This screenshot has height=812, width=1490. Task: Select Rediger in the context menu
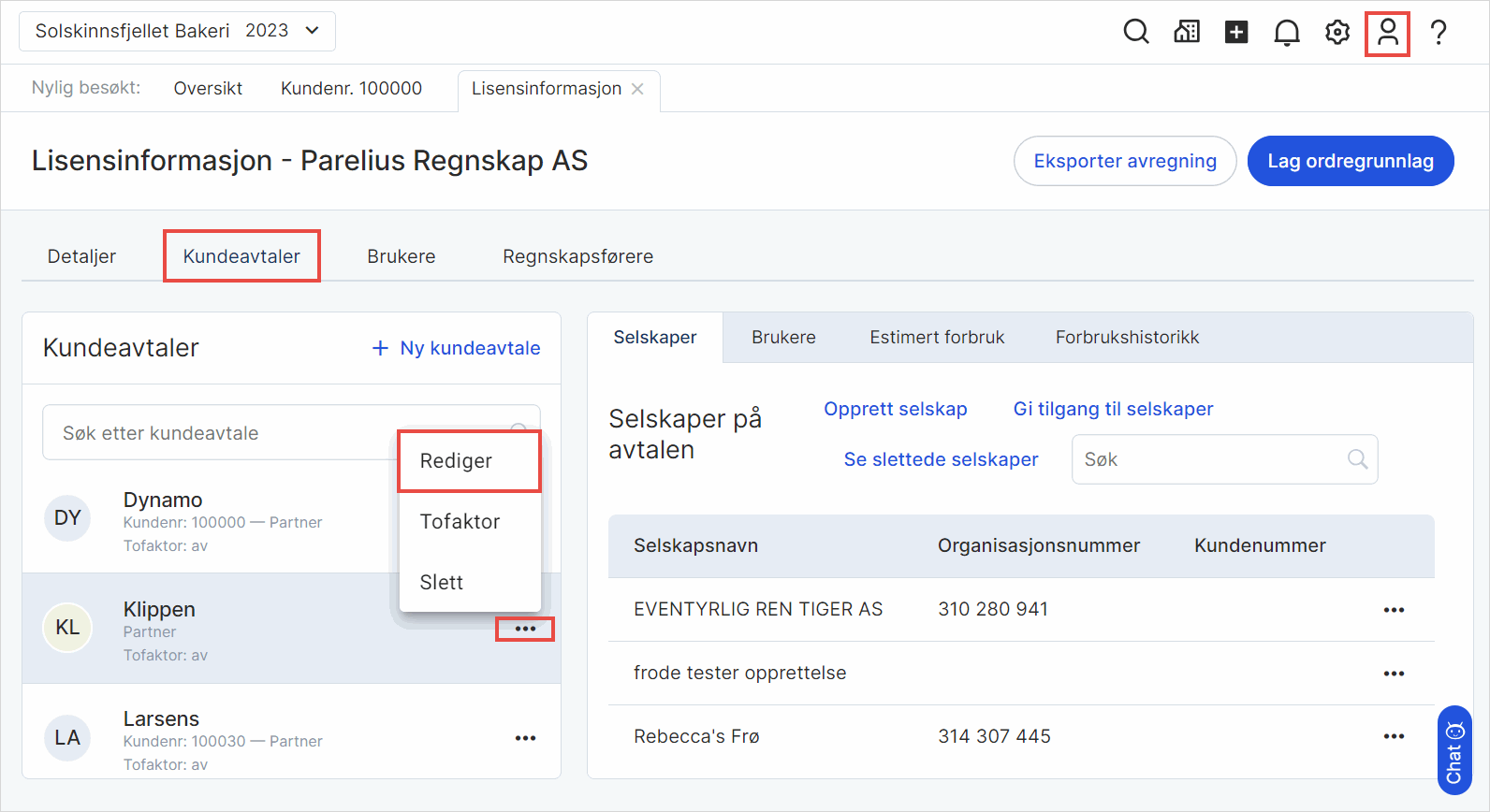[456, 461]
